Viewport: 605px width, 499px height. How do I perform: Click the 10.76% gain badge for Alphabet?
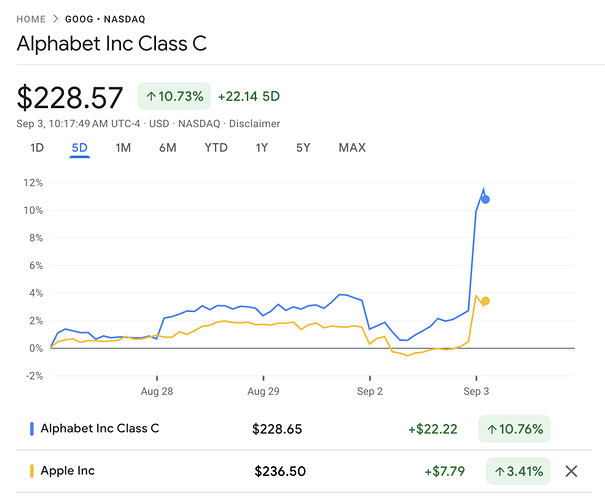click(514, 429)
